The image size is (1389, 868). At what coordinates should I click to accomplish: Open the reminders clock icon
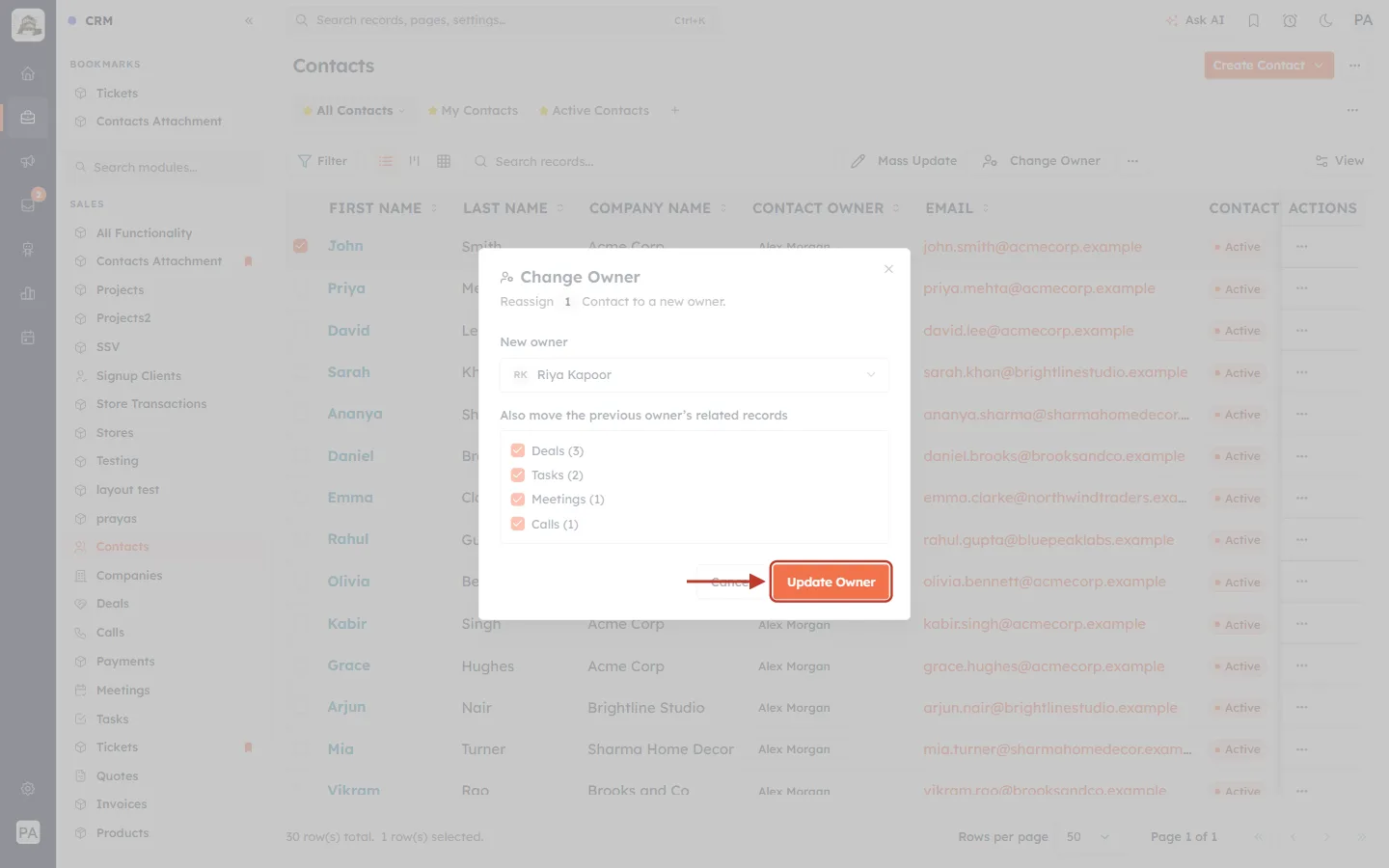(1290, 20)
